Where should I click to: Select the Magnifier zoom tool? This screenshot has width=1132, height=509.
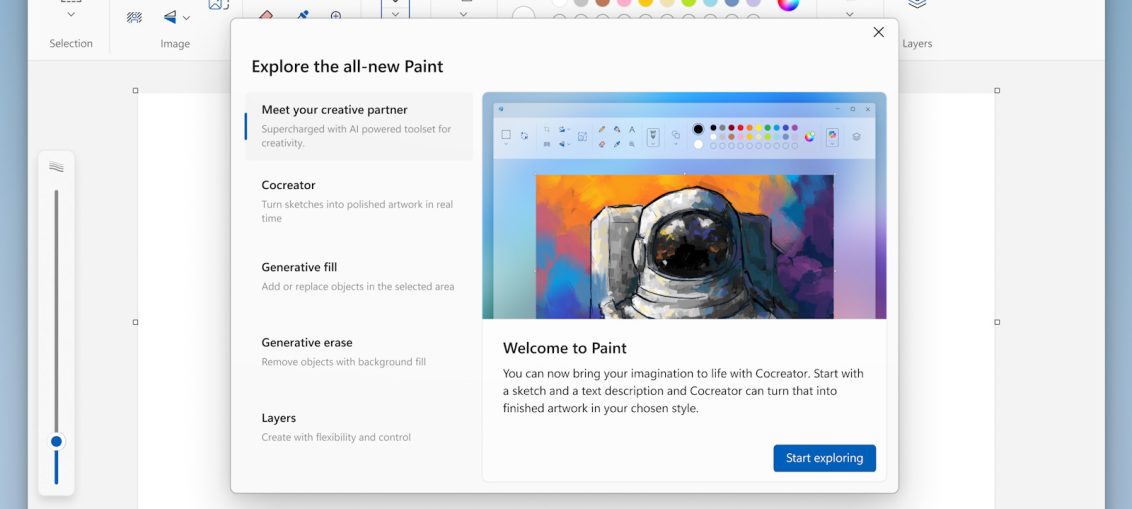(x=336, y=14)
